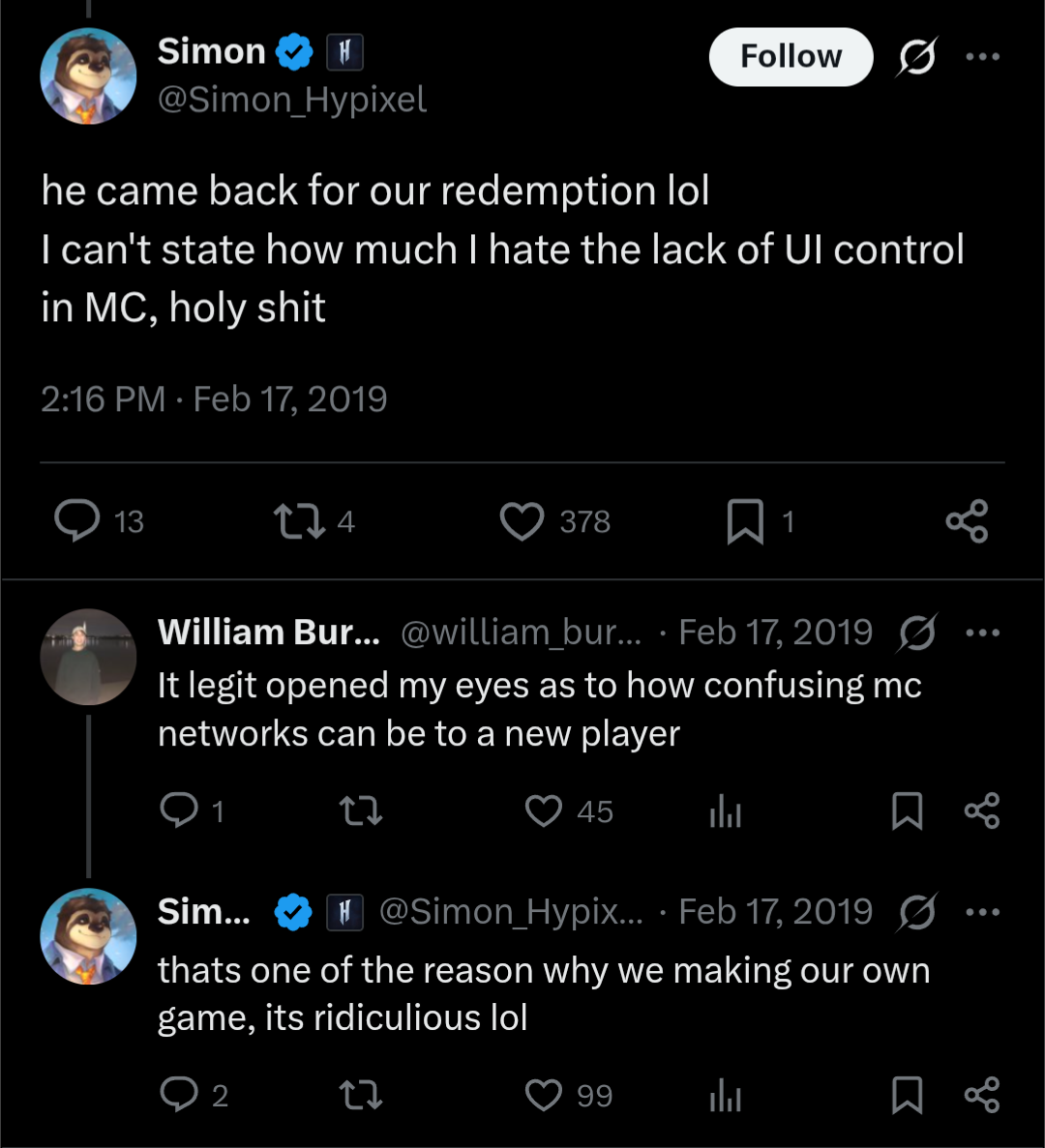1045x1148 pixels.
Task: Like Simon's reply with 99 likes
Action: tap(544, 1096)
